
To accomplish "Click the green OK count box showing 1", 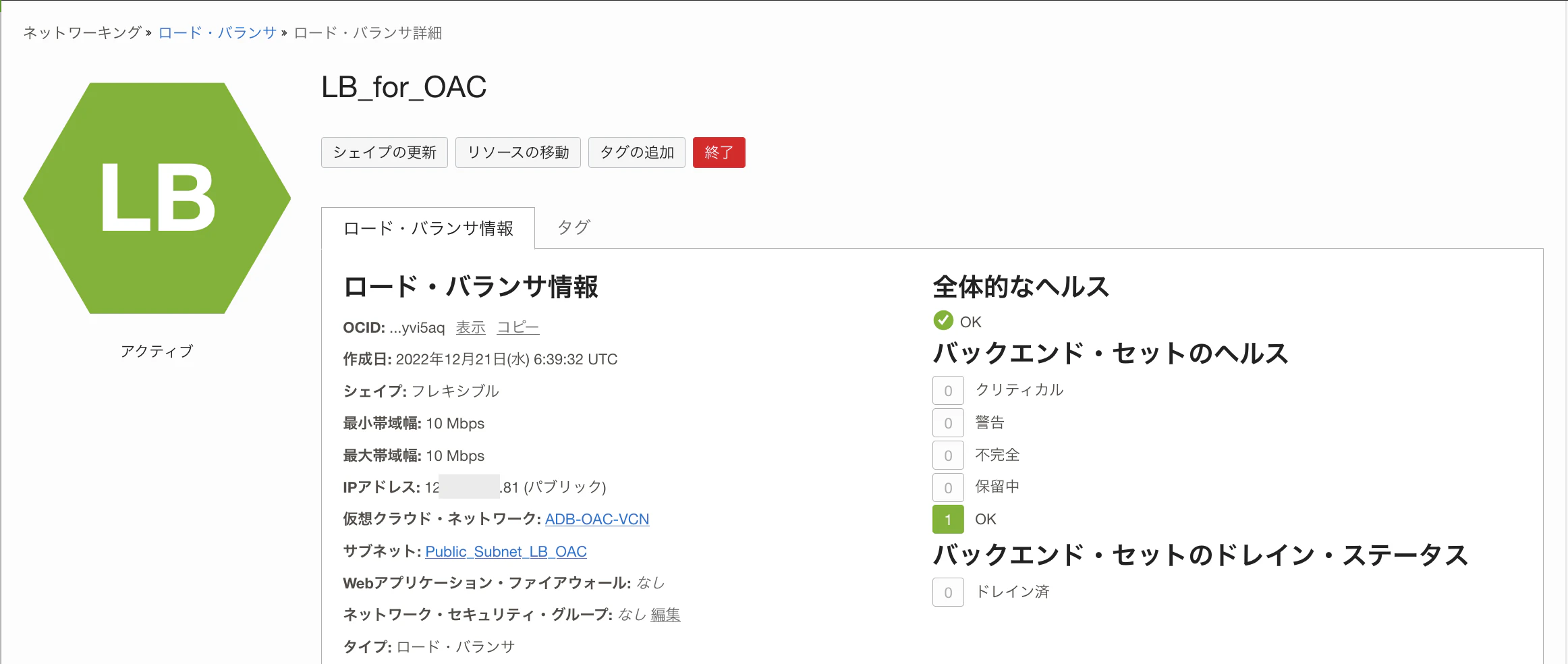I will (x=948, y=520).
